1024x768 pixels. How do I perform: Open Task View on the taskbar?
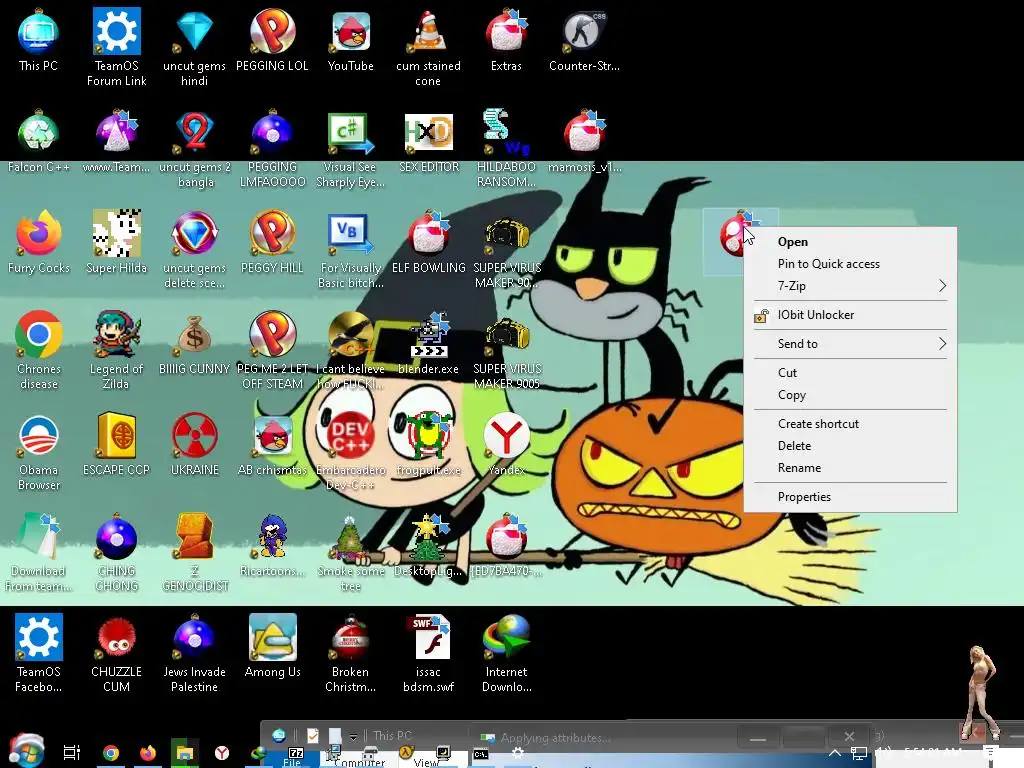click(x=72, y=753)
